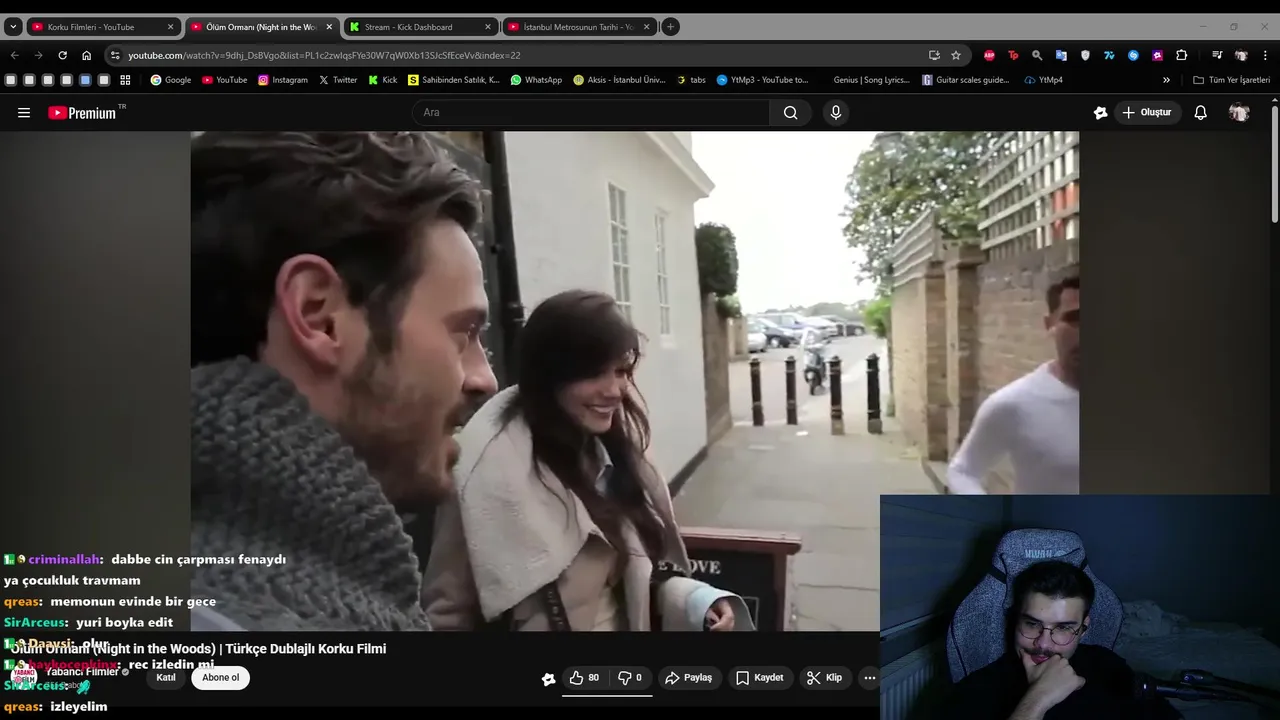Image resolution: width=1280 pixels, height=720 pixels.
Task: Open a new browser tab
Action: click(x=671, y=27)
